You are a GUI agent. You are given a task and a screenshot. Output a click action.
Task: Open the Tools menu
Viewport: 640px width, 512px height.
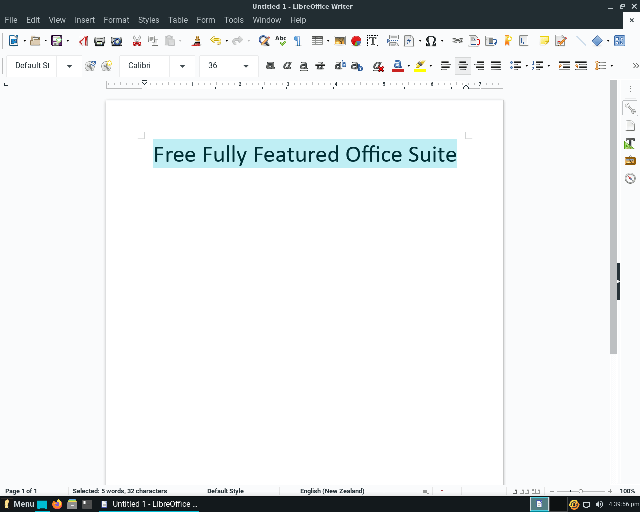click(234, 20)
